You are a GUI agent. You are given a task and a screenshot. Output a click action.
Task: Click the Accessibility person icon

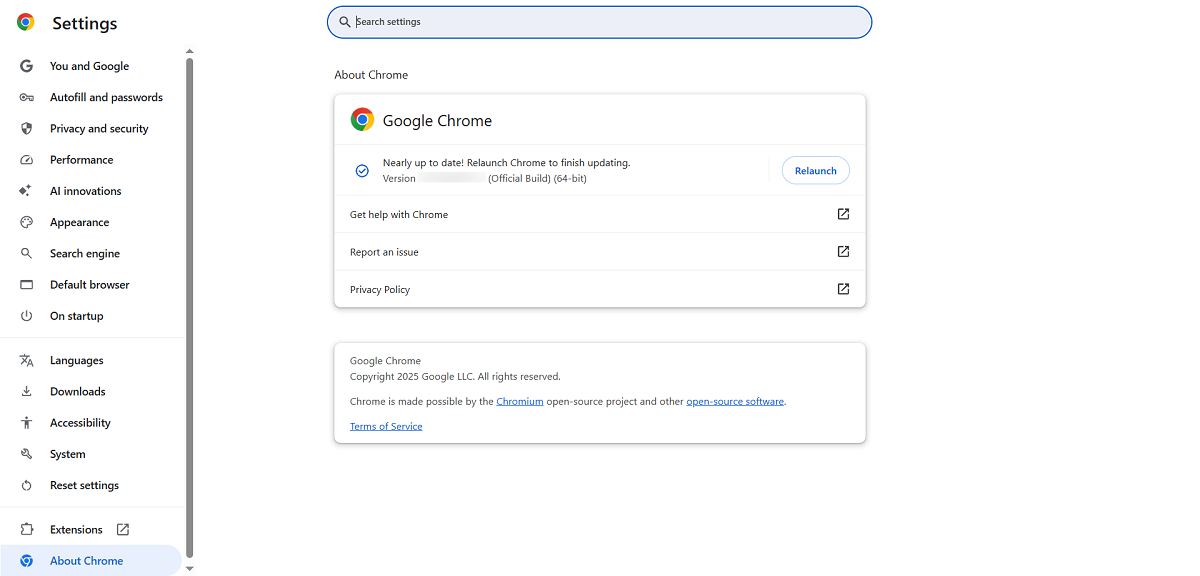point(27,423)
